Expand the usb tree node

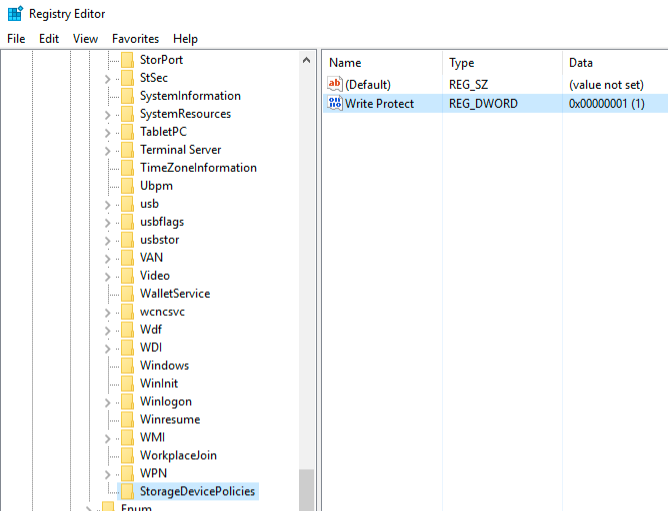(107, 204)
